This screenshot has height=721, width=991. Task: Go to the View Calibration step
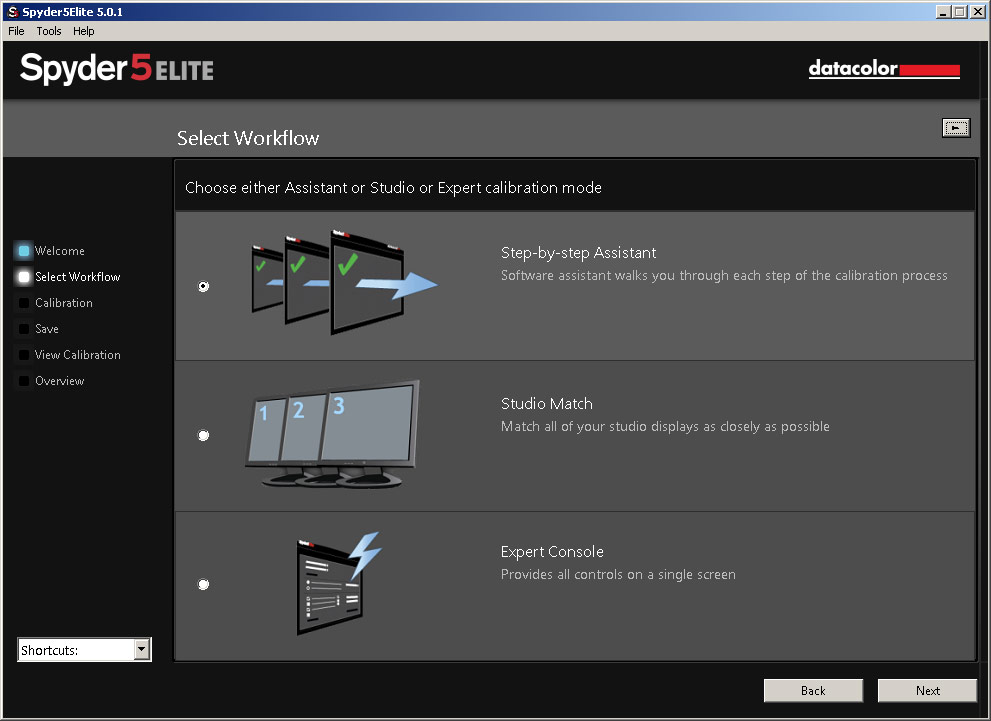pyautogui.click(x=78, y=354)
